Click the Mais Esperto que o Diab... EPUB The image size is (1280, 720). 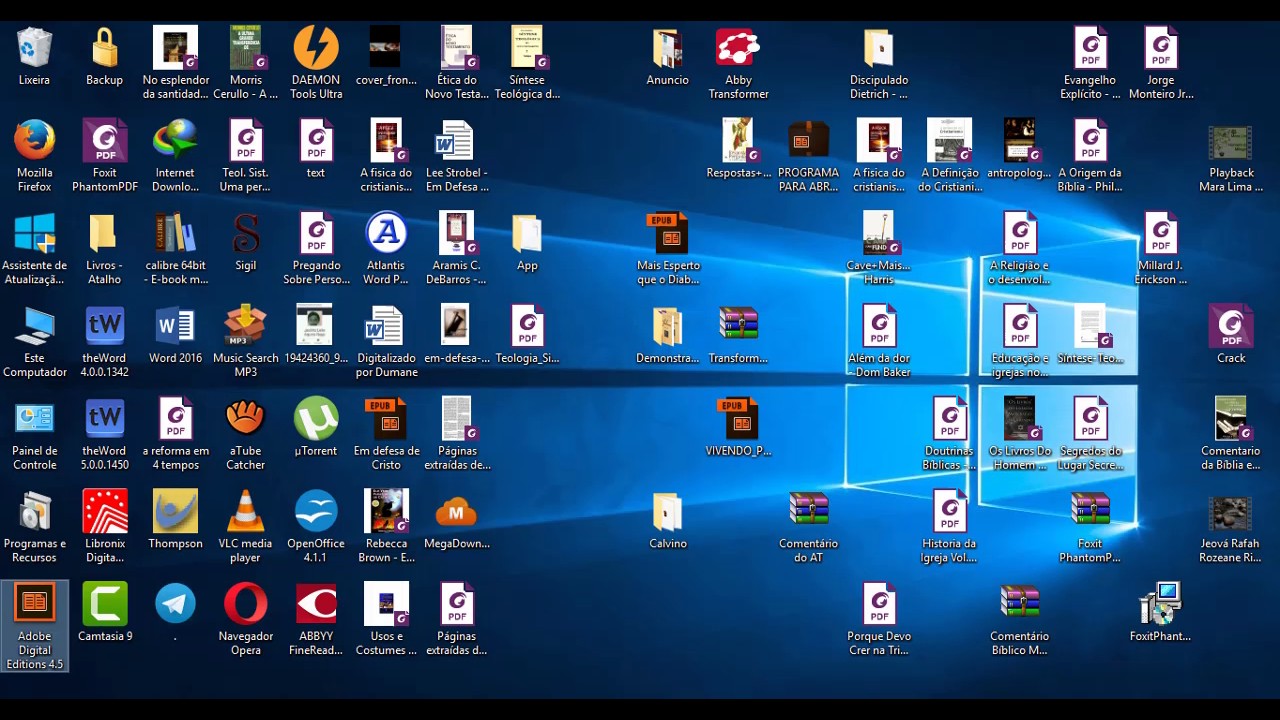667,234
